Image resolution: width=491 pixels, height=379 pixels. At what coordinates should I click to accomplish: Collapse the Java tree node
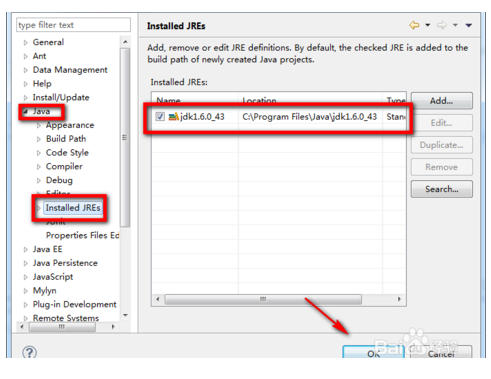(x=26, y=111)
